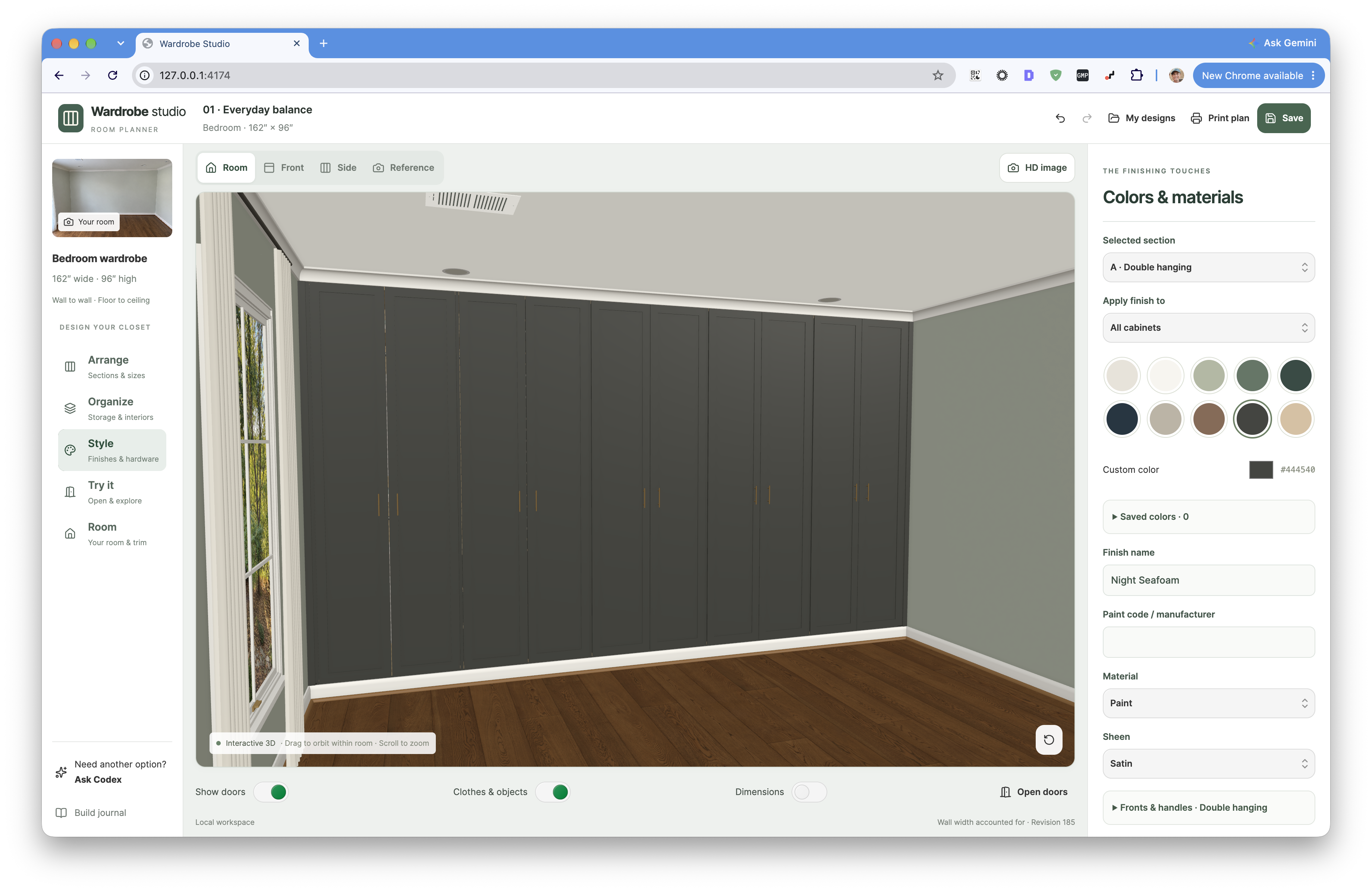This screenshot has width=1372, height=892.
Task: Open the Material dropdown
Action: point(1208,703)
